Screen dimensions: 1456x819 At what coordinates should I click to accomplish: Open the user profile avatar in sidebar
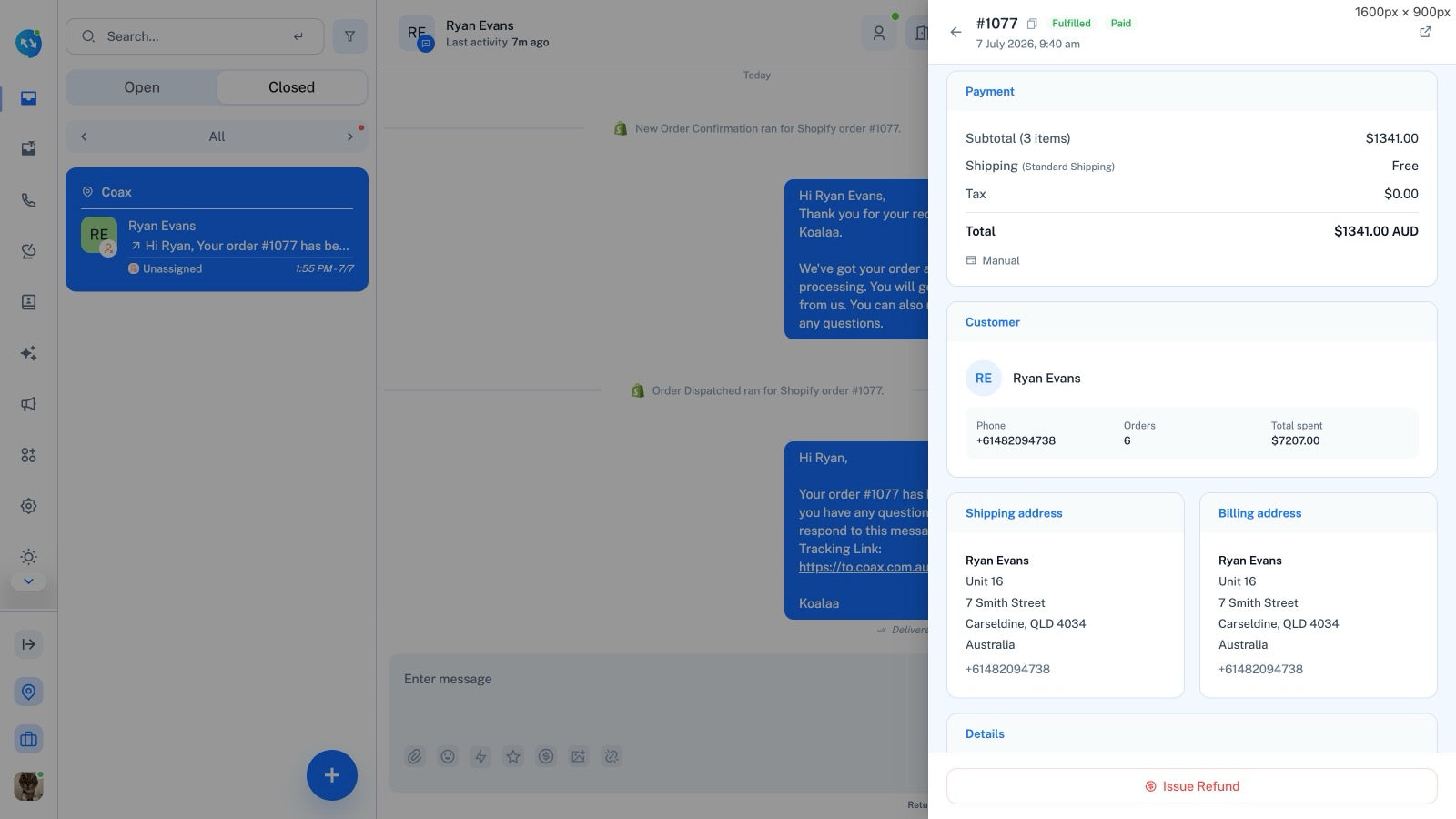pyautogui.click(x=28, y=786)
